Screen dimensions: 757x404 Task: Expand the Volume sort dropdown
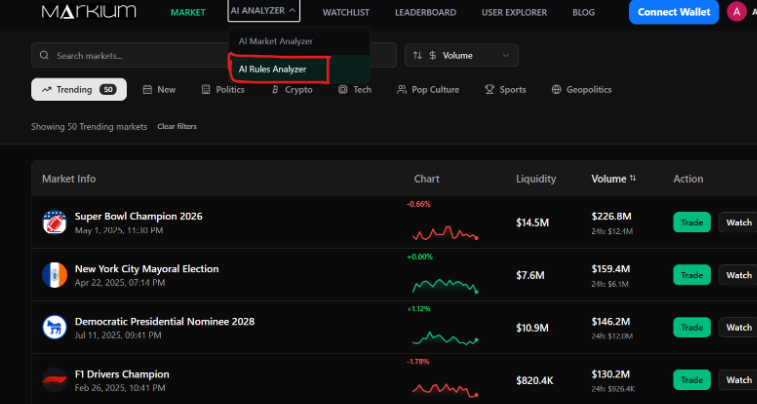tap(462, 56)
